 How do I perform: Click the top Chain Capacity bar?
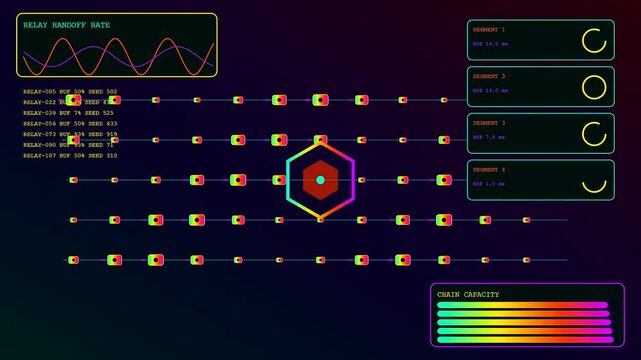point(522,305)
